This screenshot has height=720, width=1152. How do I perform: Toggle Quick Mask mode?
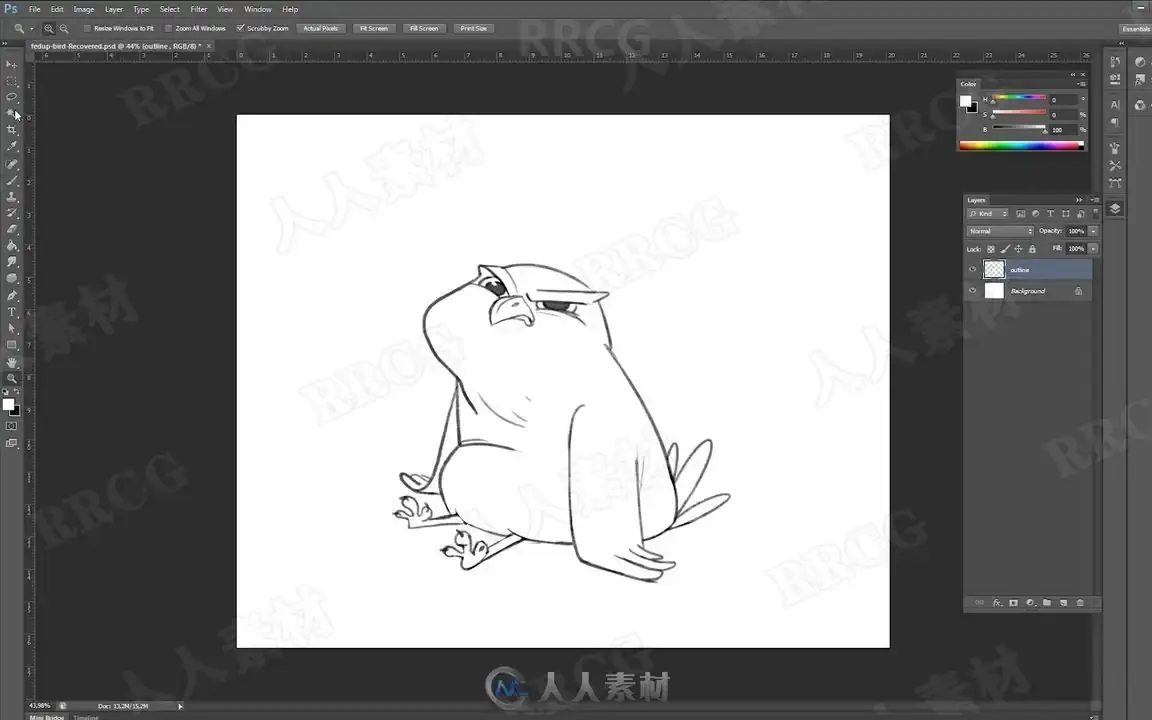tap(12, 426)
